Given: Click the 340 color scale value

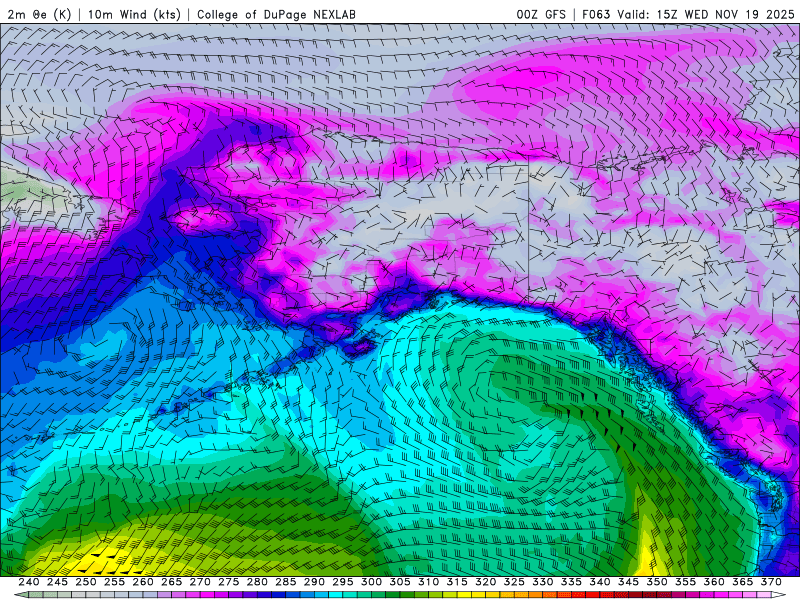Looking at the screenshot, I should [x=600, y=582].
